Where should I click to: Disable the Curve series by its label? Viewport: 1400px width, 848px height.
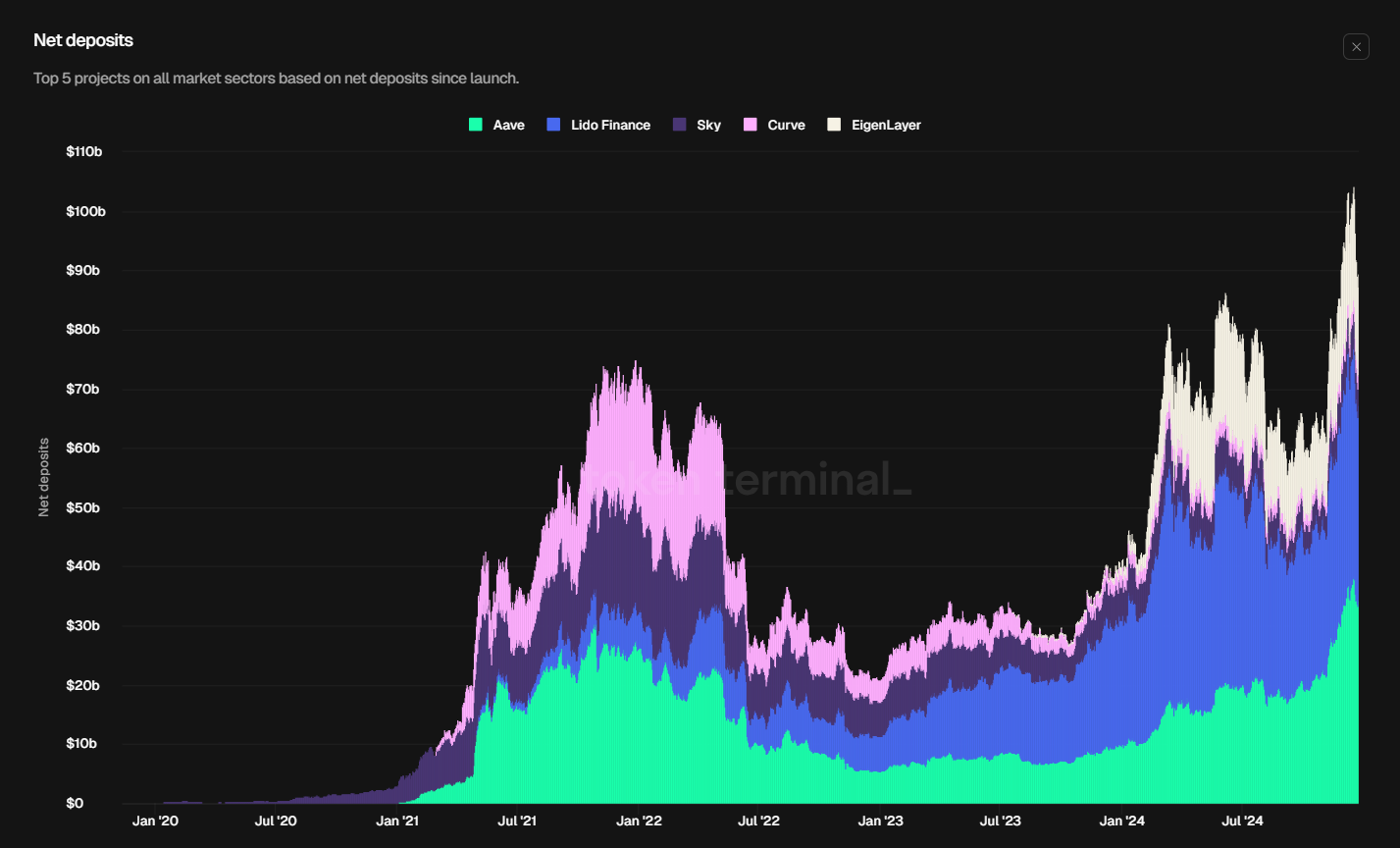tap(786, 125)
